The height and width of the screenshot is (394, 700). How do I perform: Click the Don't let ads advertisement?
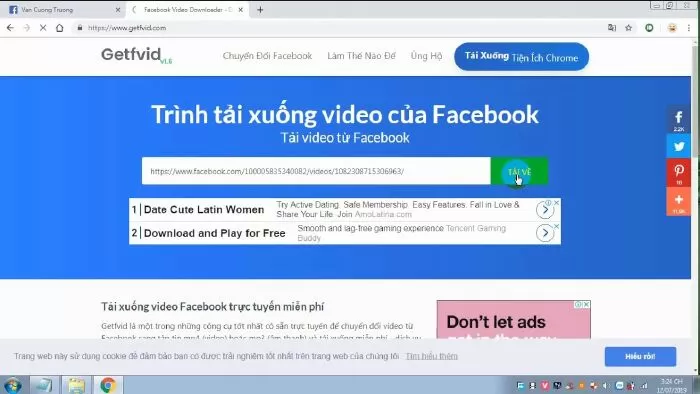point(513,319)
